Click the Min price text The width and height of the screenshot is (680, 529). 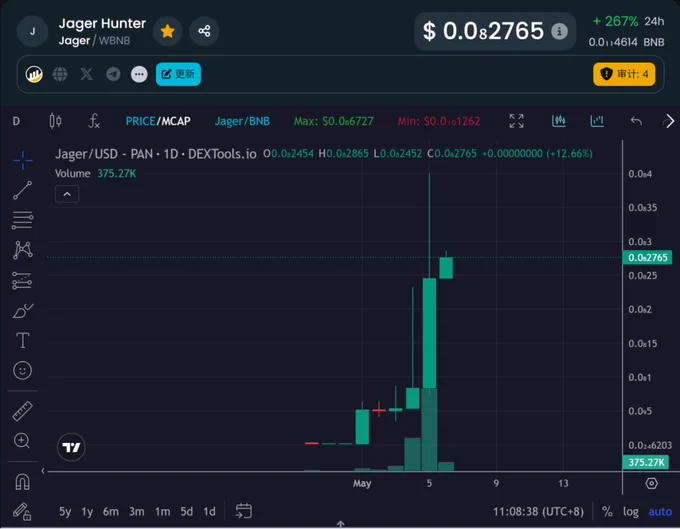pos(439,121)
